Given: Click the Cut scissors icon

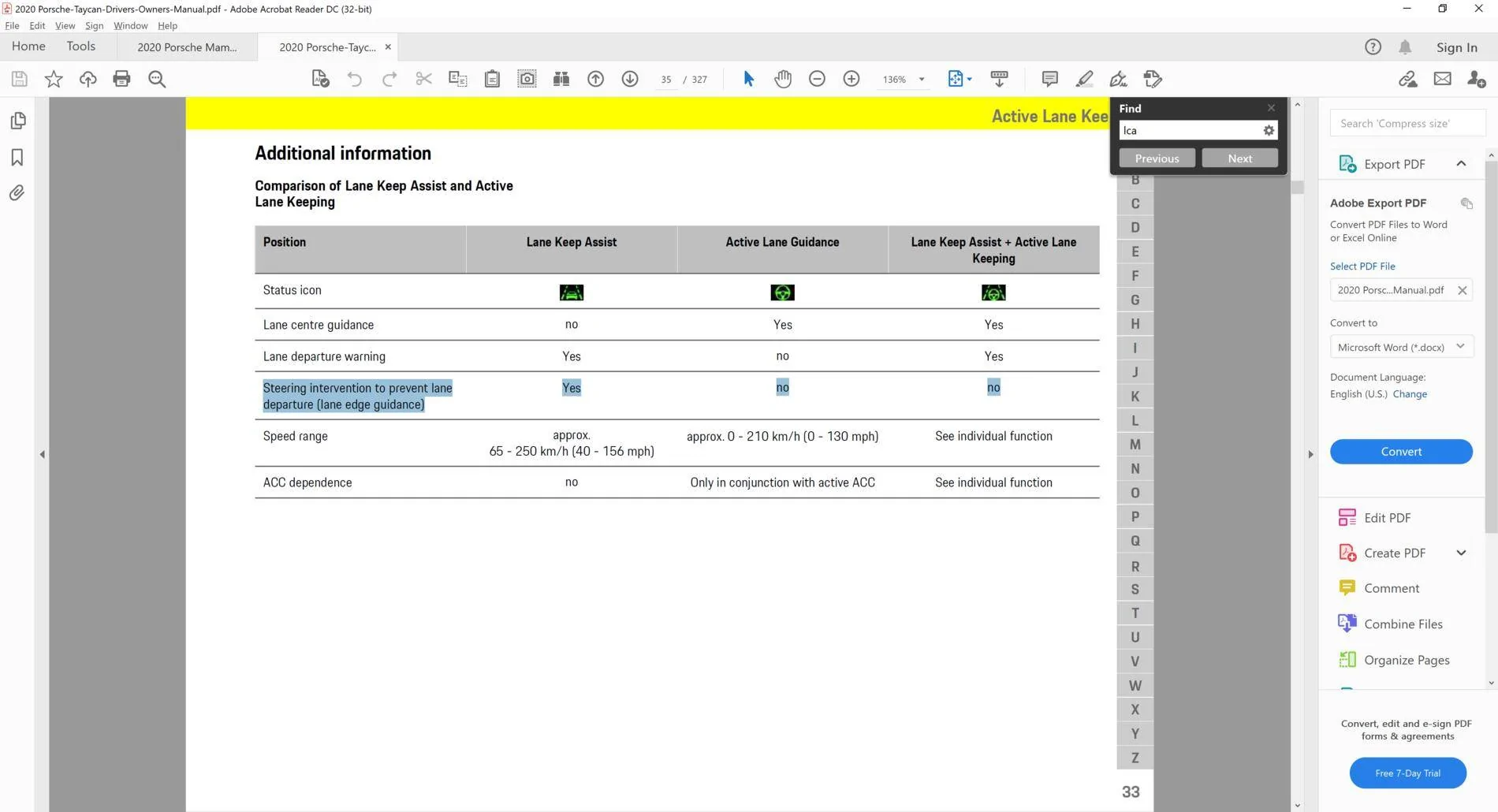Looking at the screenshot, I should point(423,79).
